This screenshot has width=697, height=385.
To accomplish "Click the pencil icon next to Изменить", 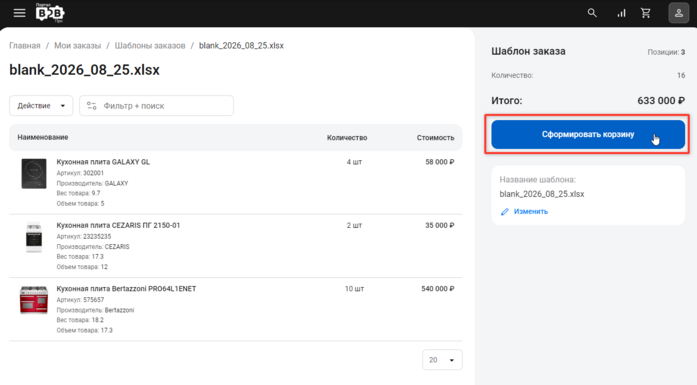I will pyautogui.click(x=505, y=212).
